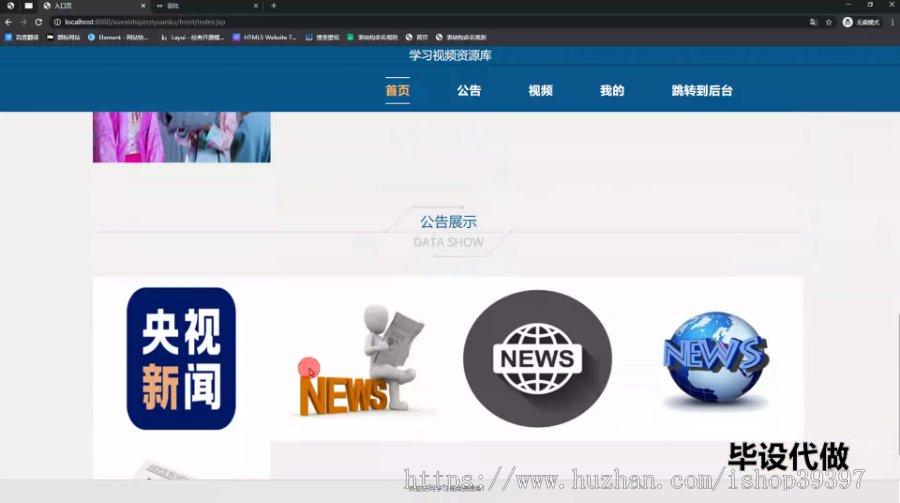Click the browser back arrow
The width and height of the screenshot is (900, 503).
pyautogui.click(x=8, y=22)
